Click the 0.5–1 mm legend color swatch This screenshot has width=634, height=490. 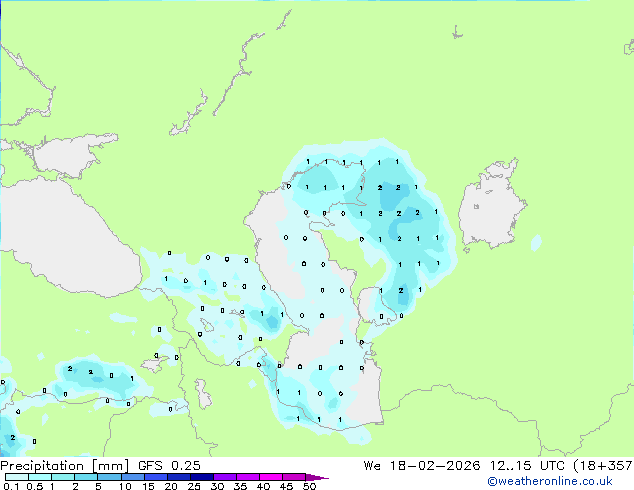point(40,477)
